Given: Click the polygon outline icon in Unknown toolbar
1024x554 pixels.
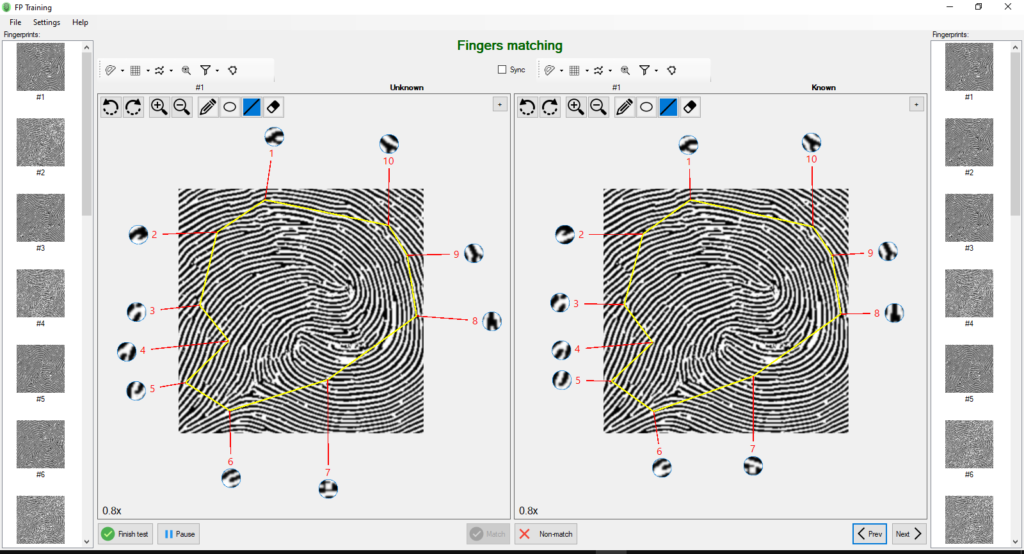Looking at the screenshot, I should [232, 70].
